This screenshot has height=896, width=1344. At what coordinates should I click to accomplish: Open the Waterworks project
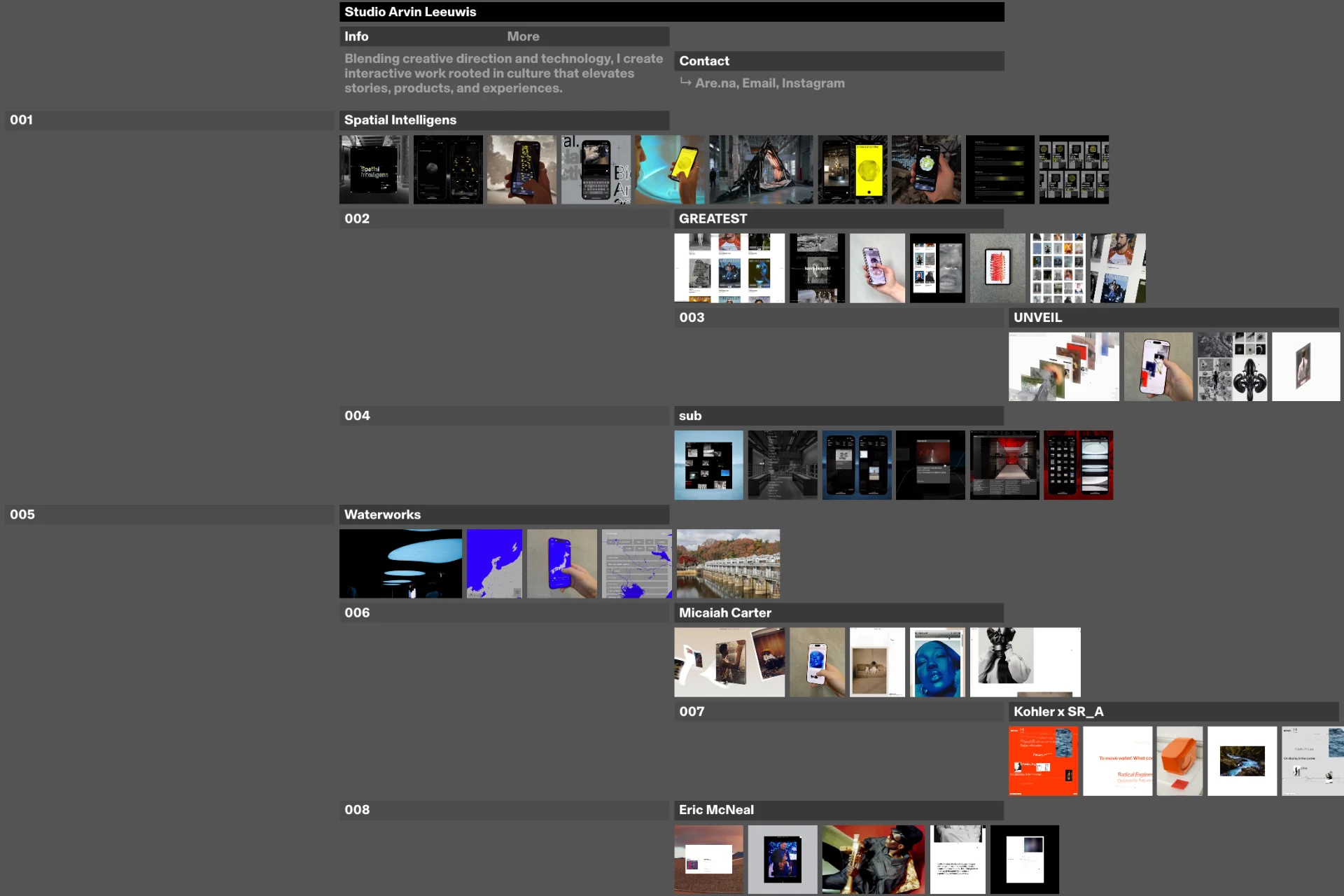[381, 514]
